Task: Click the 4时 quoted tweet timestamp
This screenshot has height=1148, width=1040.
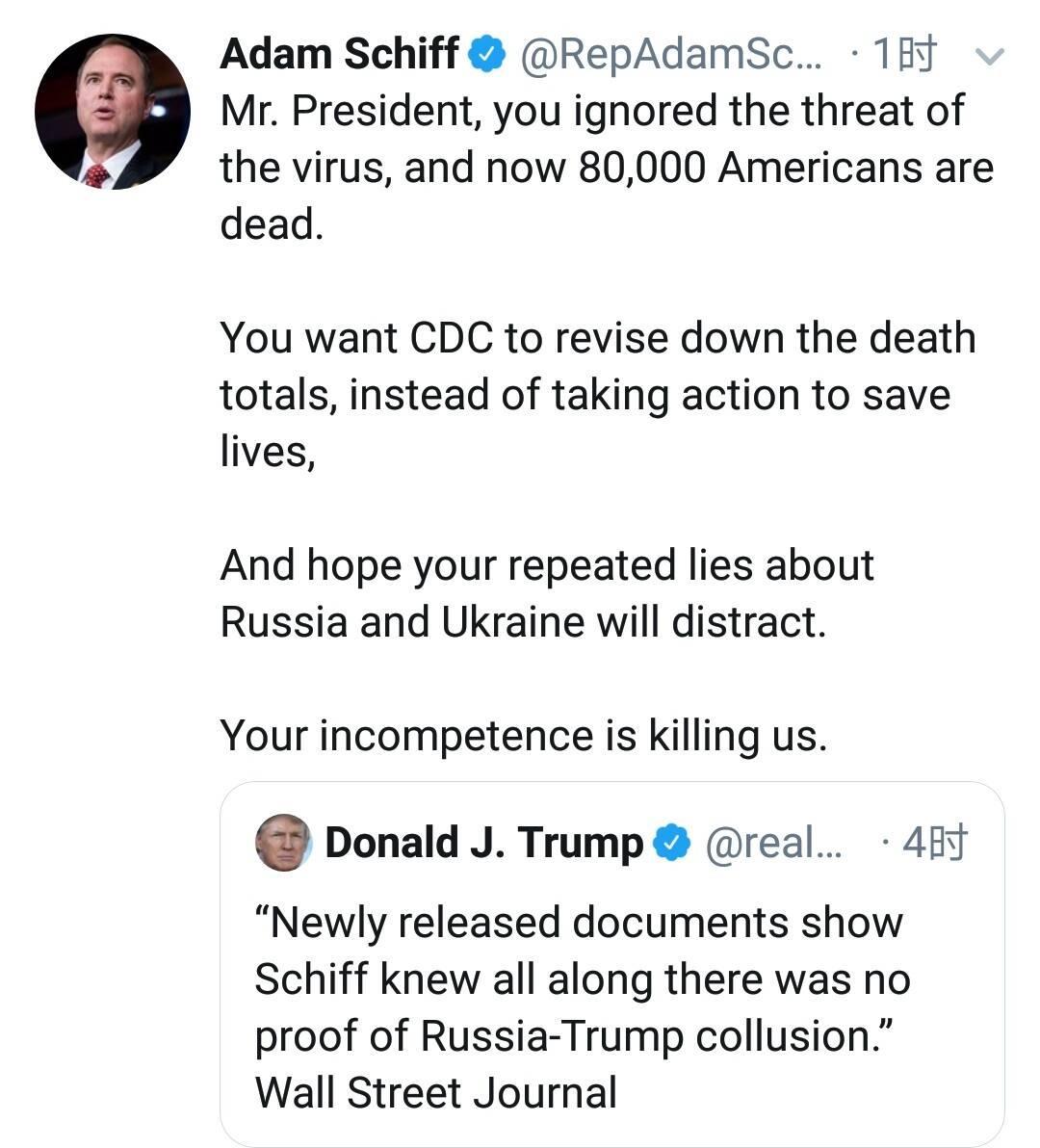Action: point(933,844)
